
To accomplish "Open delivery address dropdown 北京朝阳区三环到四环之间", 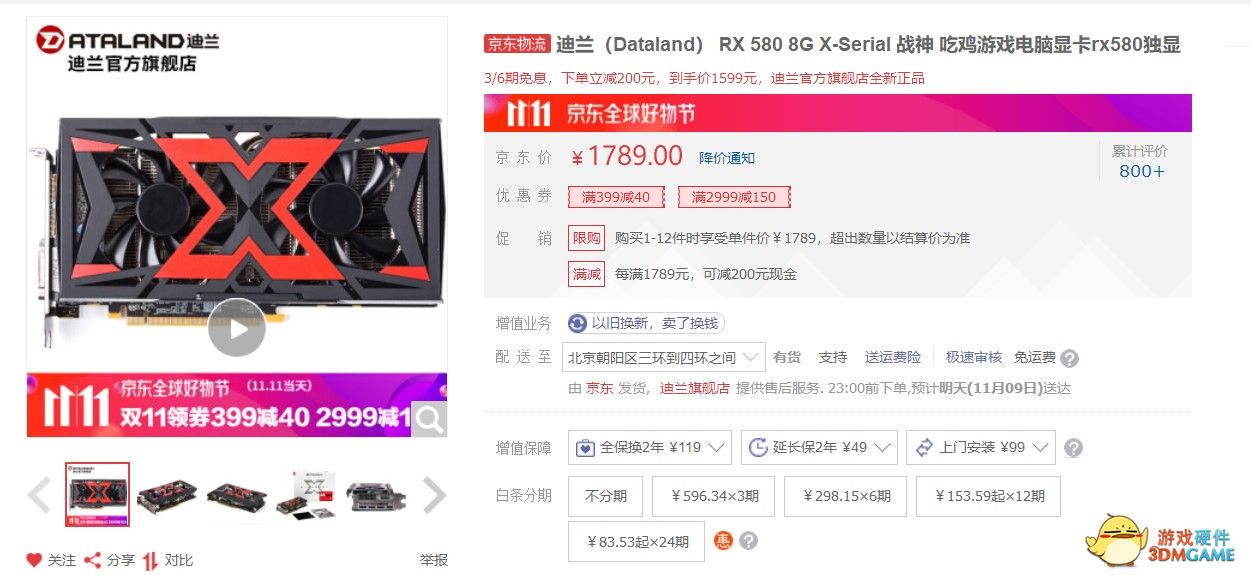I will coord(664,357).
